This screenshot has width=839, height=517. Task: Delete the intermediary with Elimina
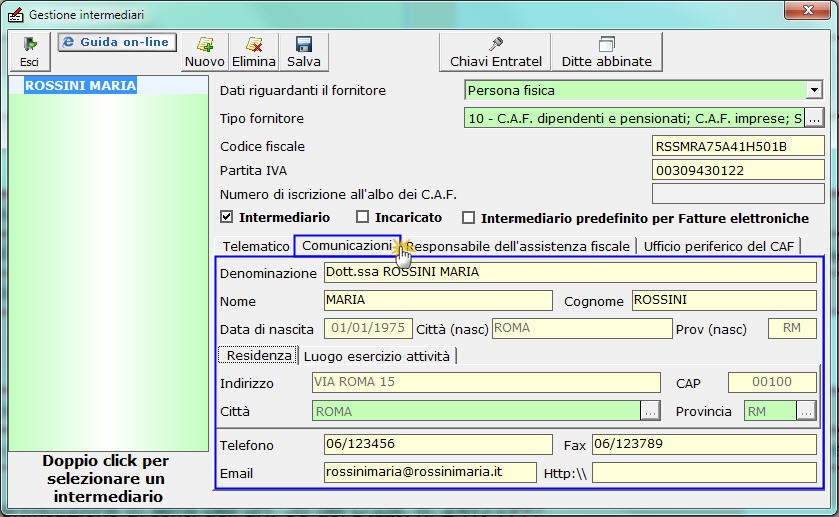point(253,52)
